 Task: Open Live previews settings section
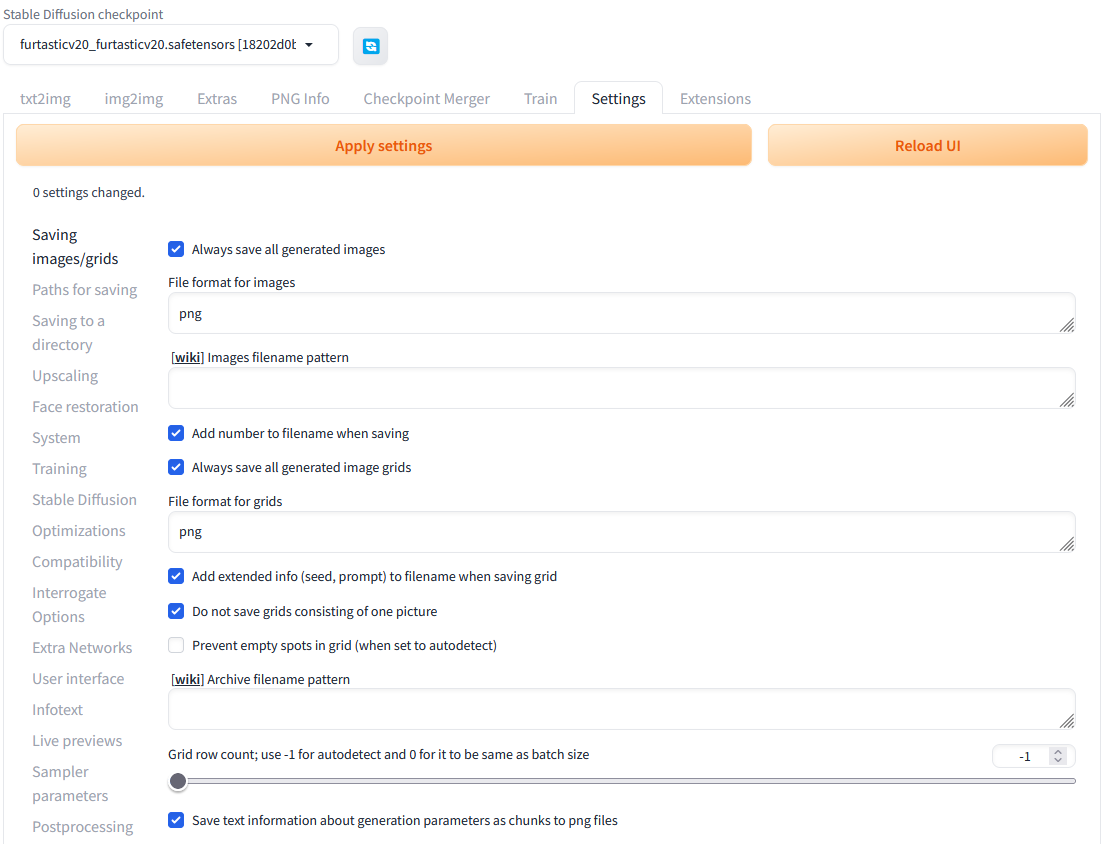(77, 741)
